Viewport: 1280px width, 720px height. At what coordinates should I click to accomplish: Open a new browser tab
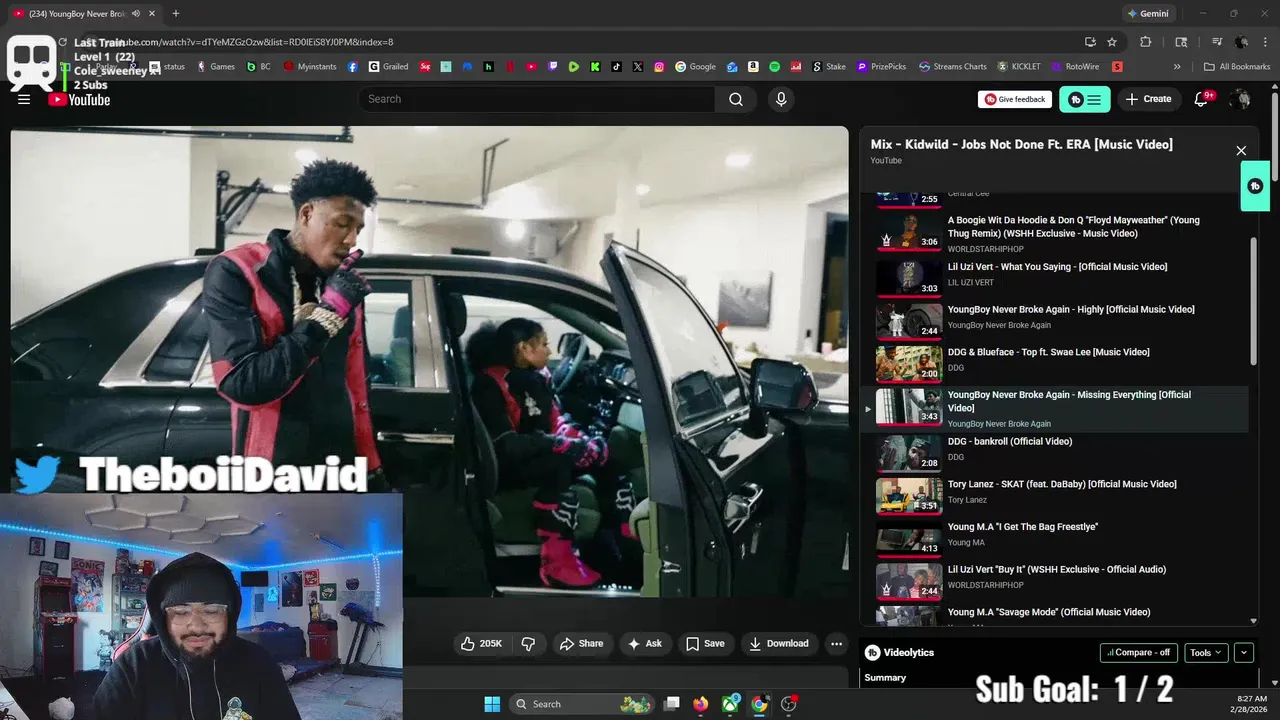[176, 14]
